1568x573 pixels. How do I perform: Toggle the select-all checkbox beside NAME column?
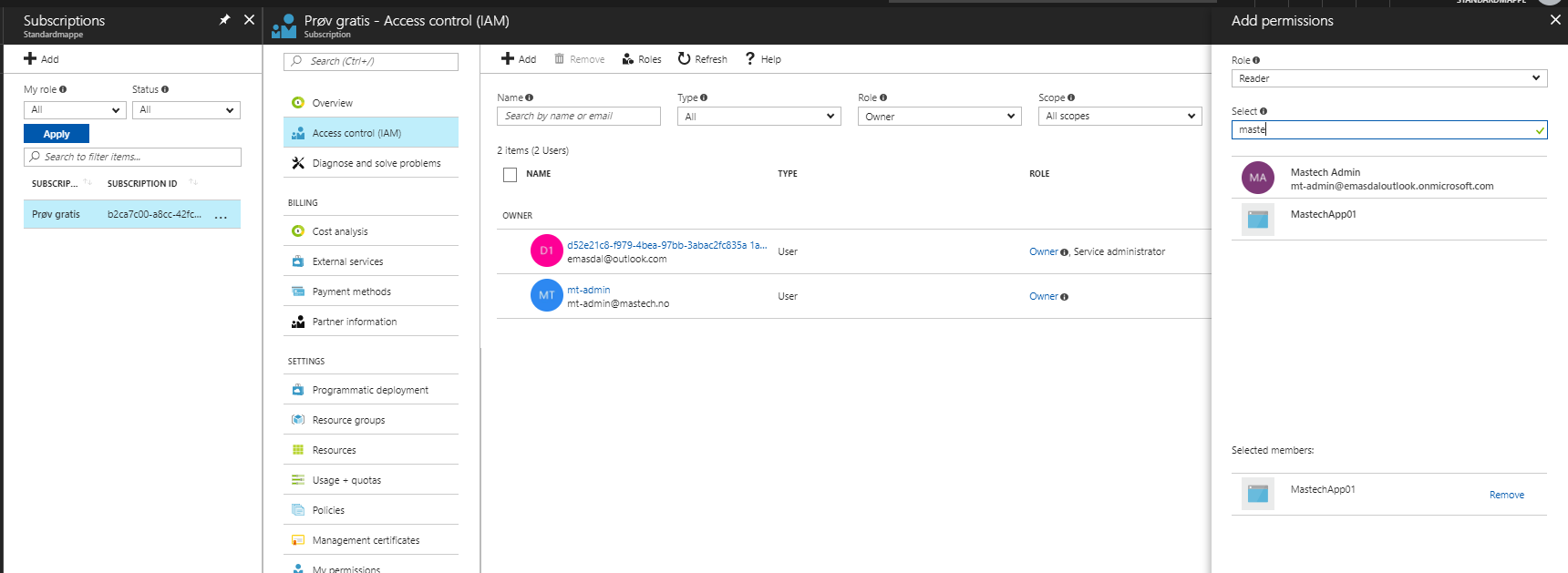point(510,174)
